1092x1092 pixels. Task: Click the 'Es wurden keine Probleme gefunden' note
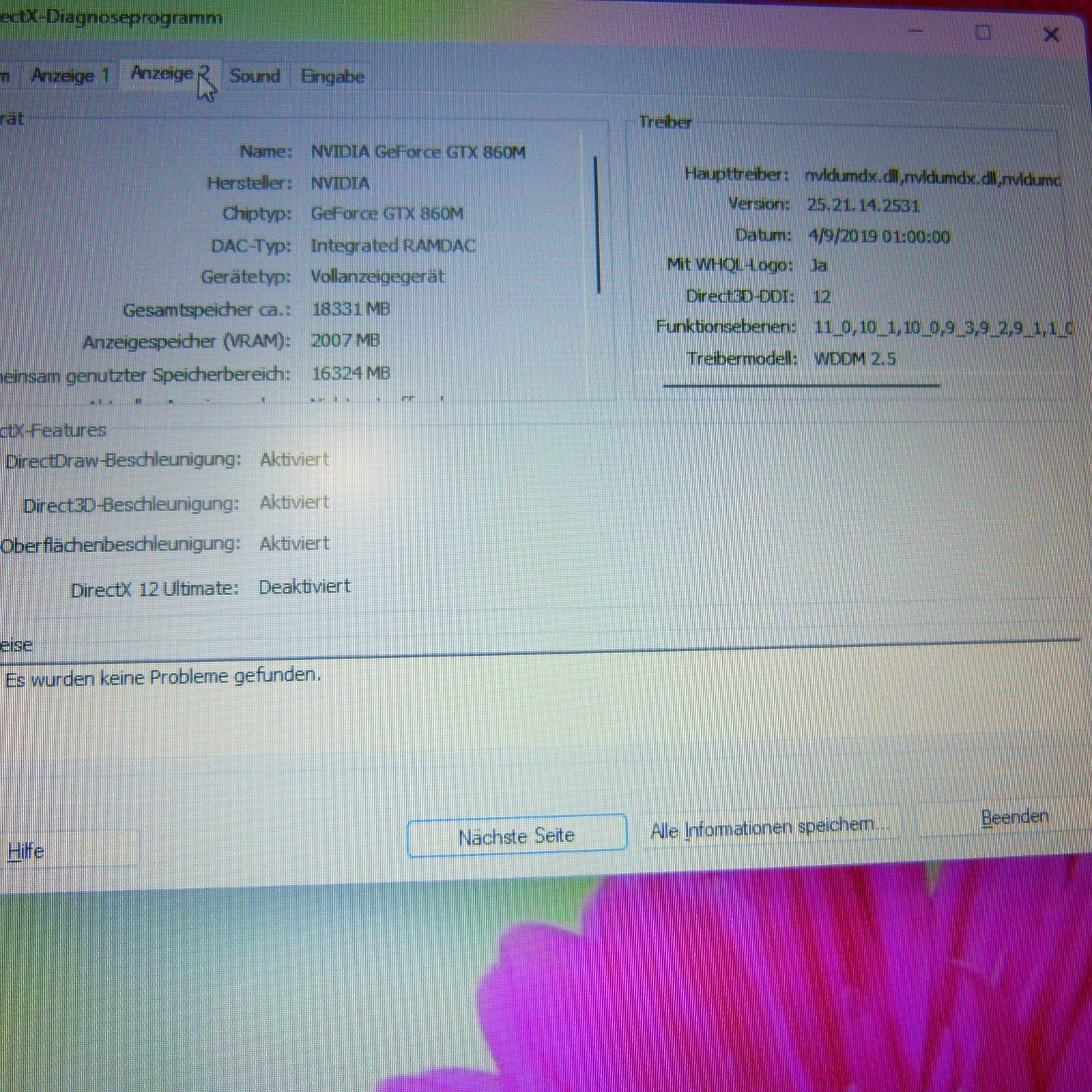[162, 677]
